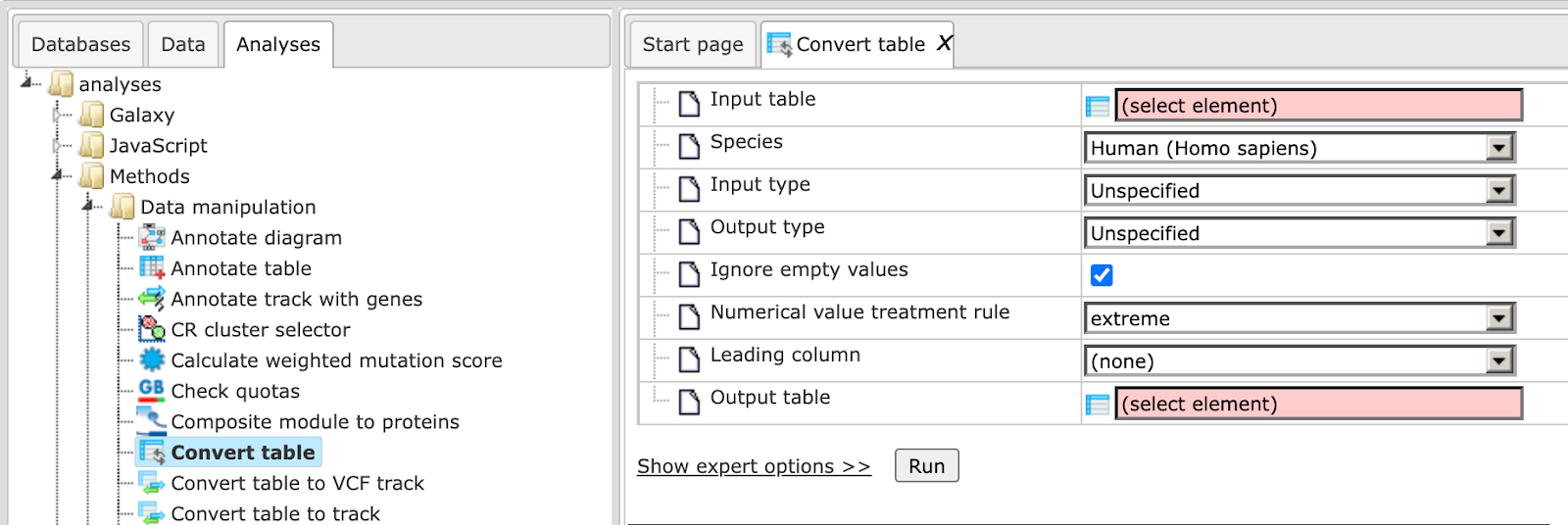Click the GB Check quotas icon
Image resolution: width=1568 pixels, height=525 pixels.
pyautogui.click(x=152, y=390)
